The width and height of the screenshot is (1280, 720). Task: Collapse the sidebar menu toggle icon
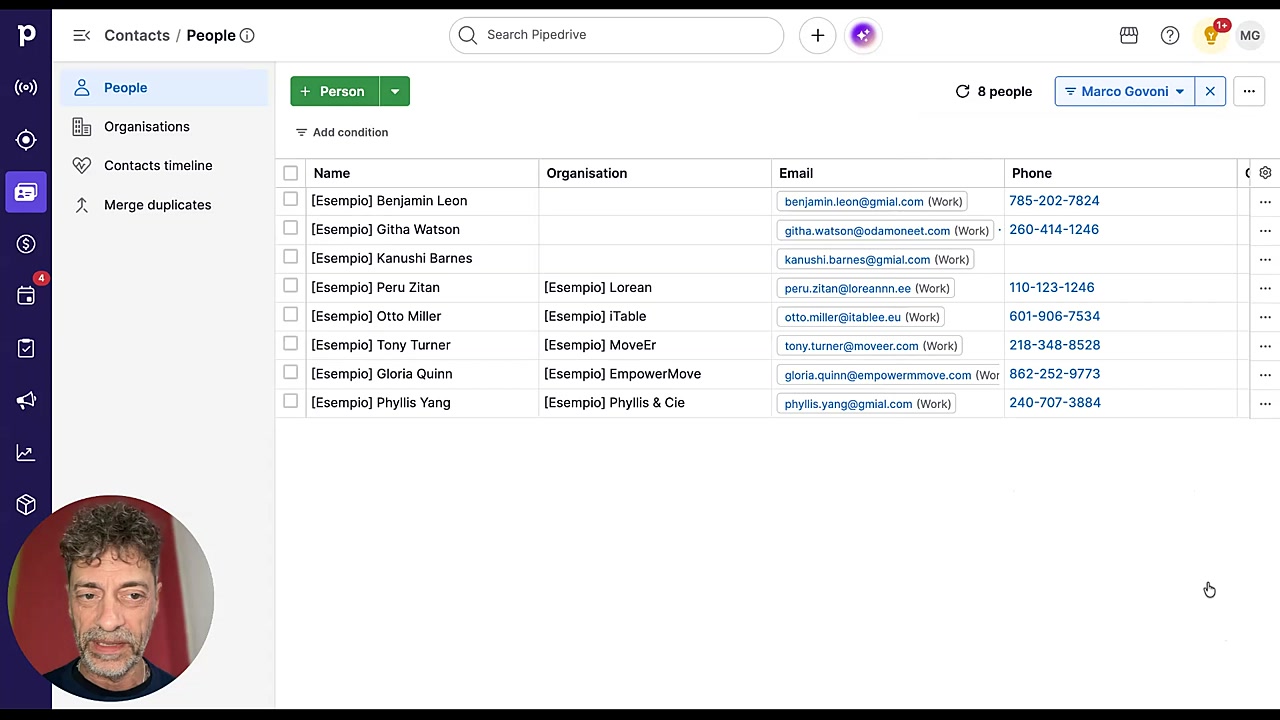(82, 35)
